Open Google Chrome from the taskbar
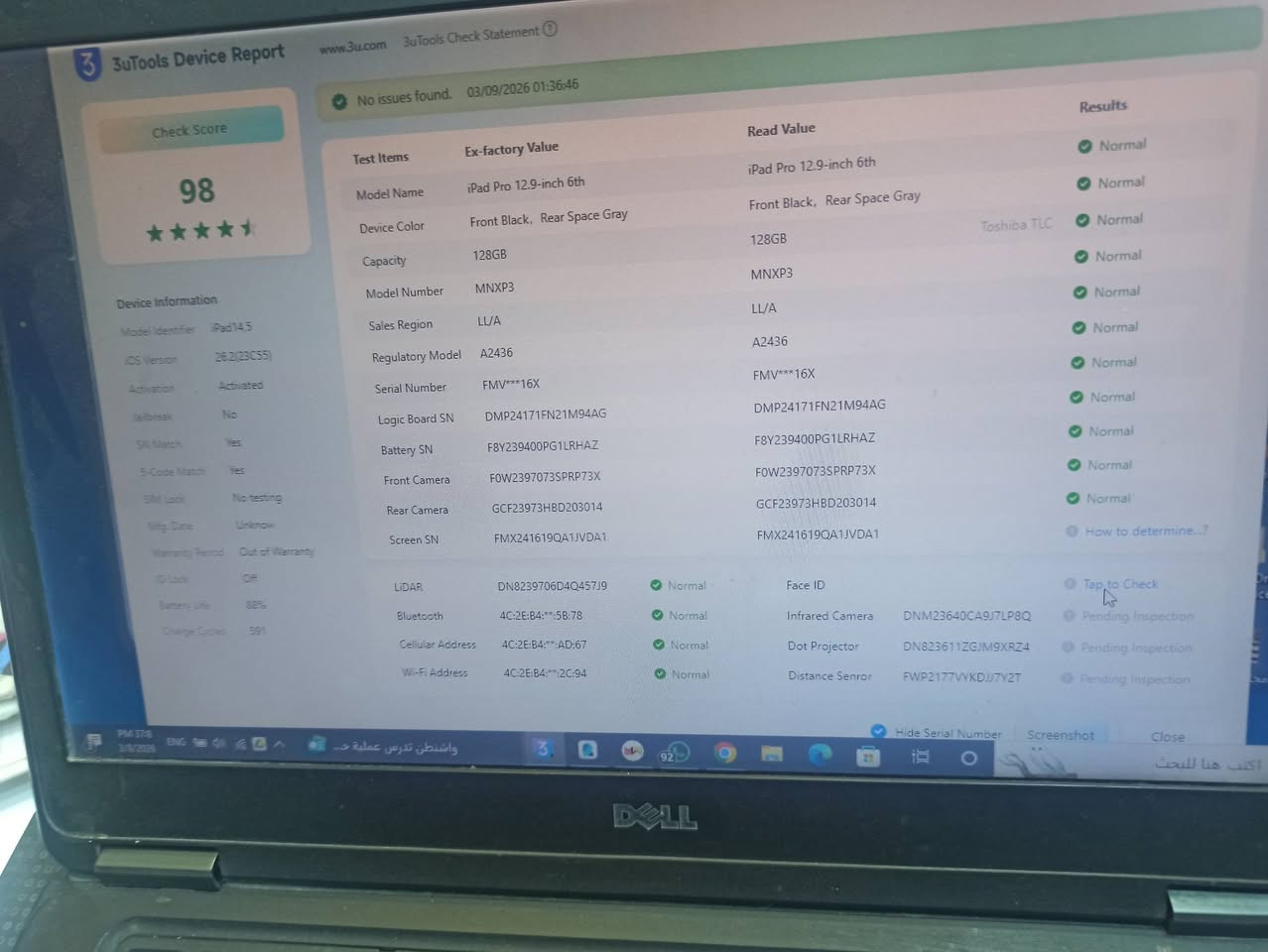Image resolution: width=1268 pixels, height=952 pixels. pos(725,754)
